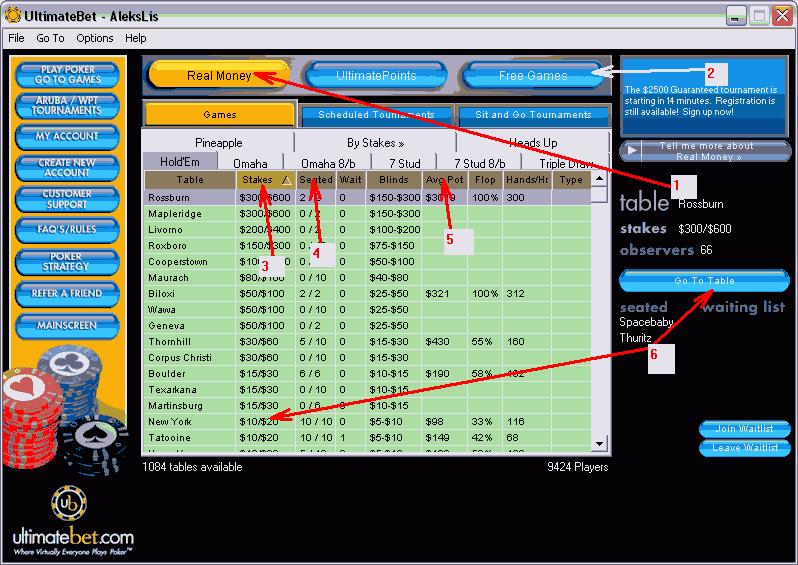
Task: Select the Hold'Em tab
Action: pos(180,162)
